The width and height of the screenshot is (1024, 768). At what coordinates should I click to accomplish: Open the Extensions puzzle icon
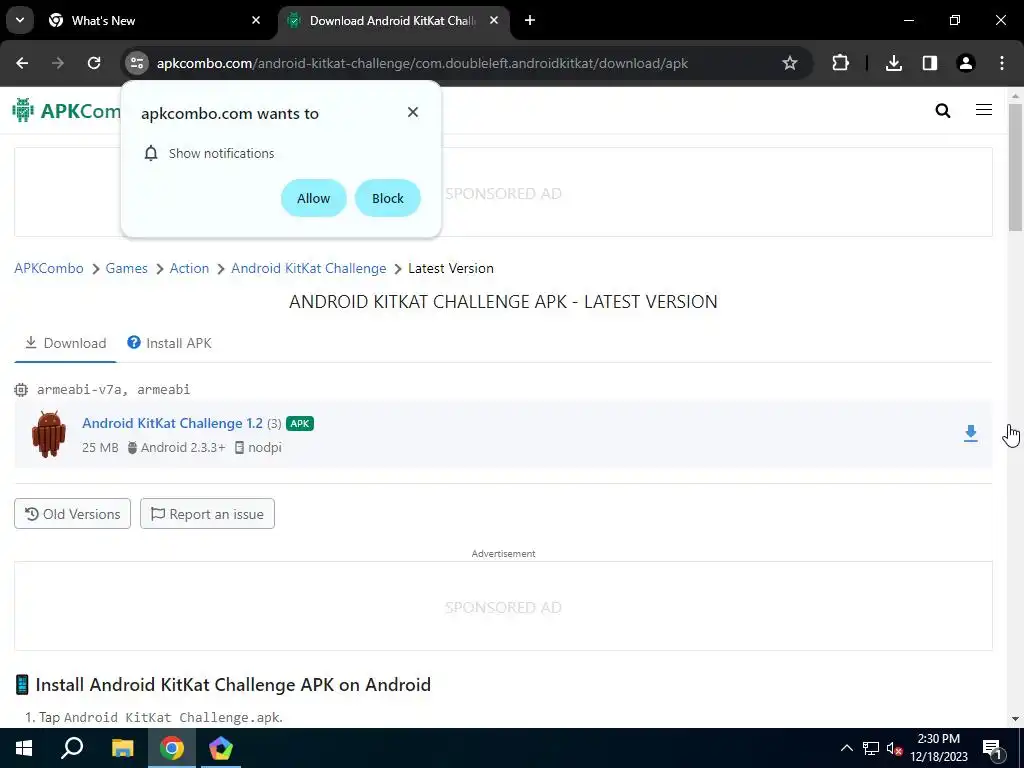point(840,63)
